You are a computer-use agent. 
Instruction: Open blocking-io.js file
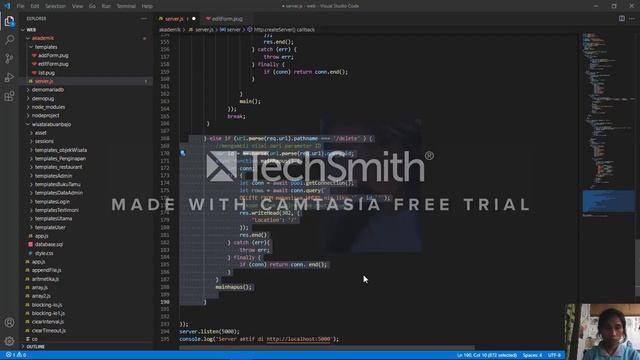47,304
